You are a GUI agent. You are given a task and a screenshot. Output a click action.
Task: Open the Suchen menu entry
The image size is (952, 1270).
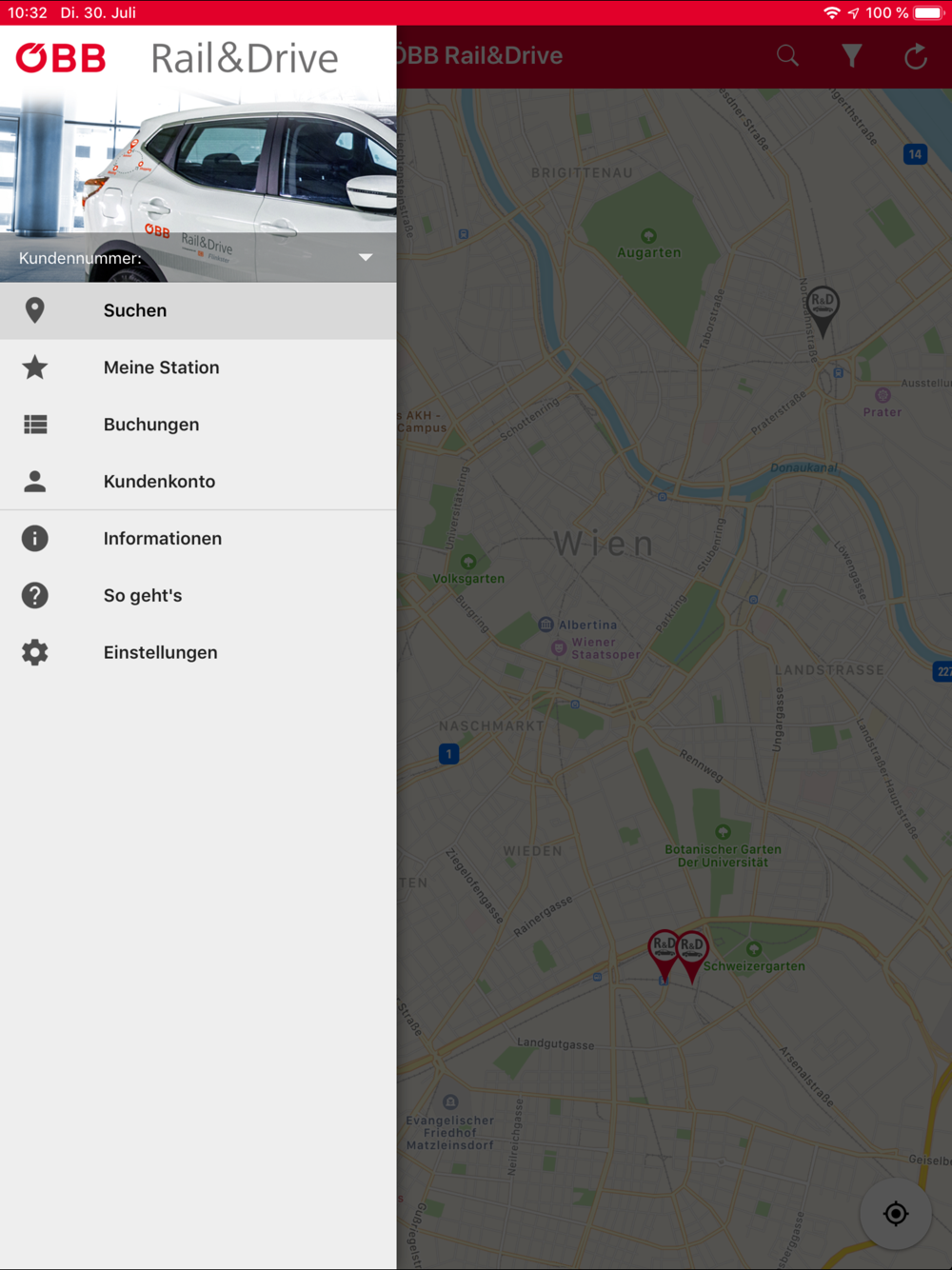(198, 310)
